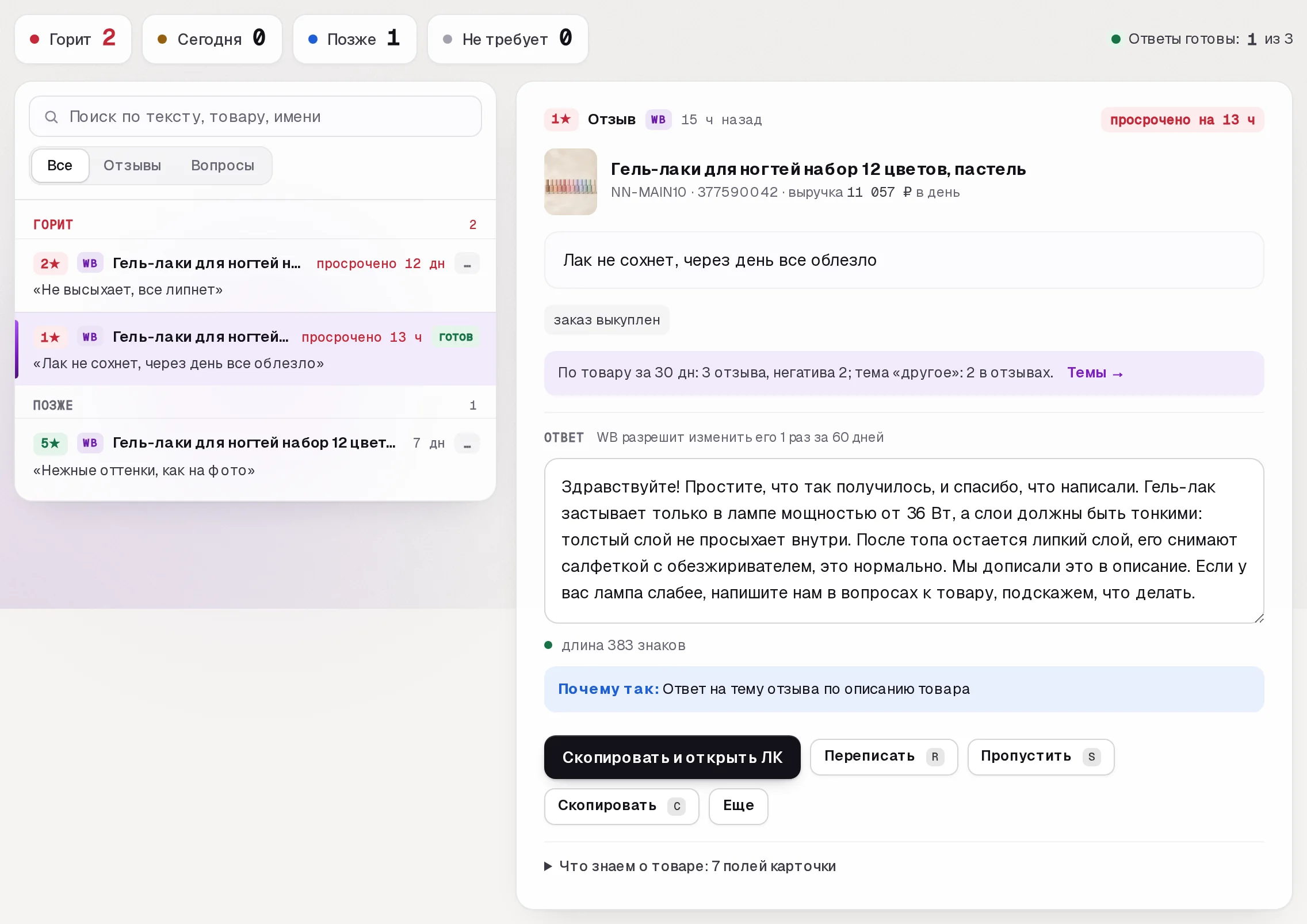Click the Ответы готовы counter
1307x924 pixels.
click(1202, 39)
